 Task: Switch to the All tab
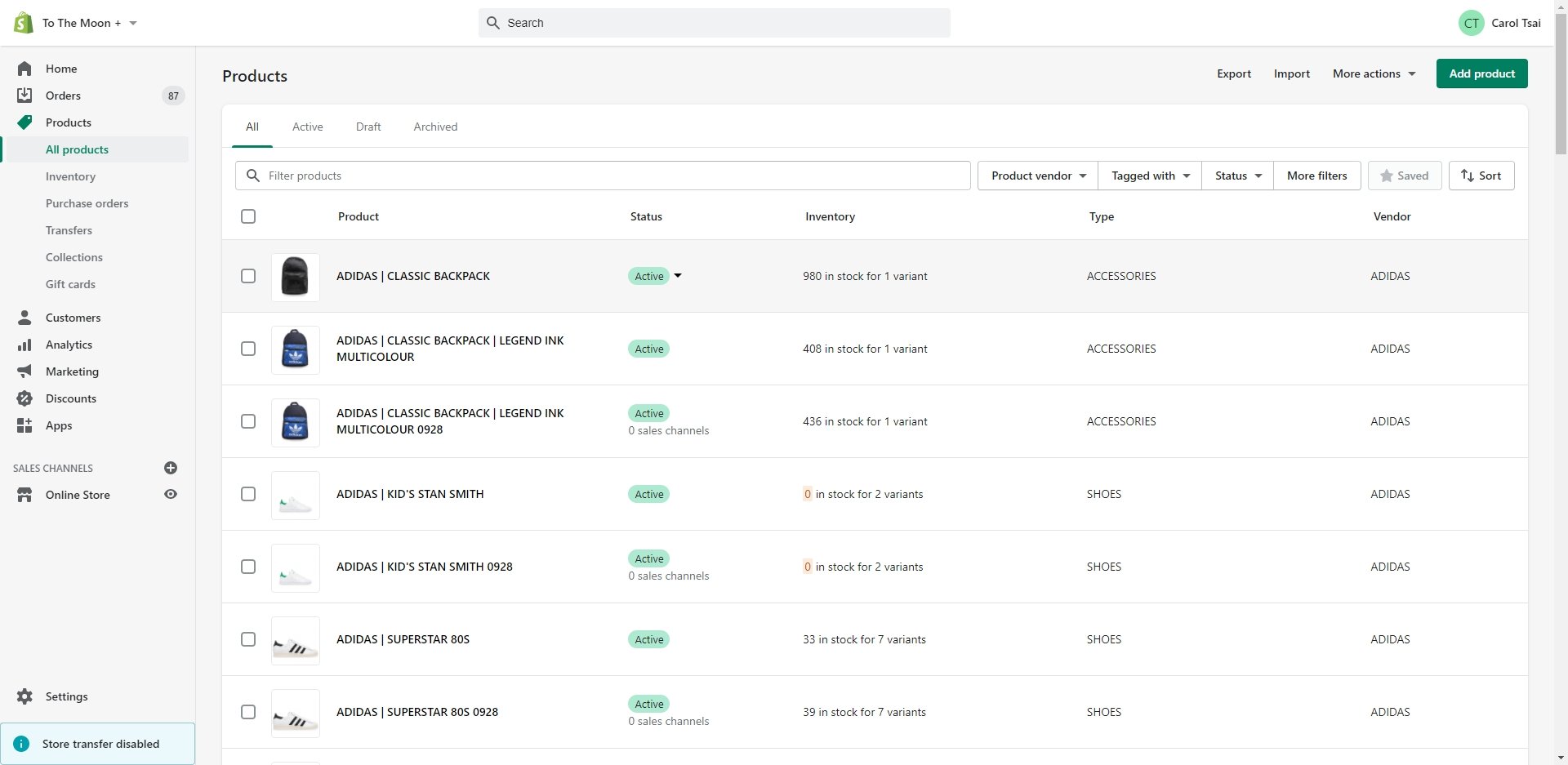pos(252,127)
